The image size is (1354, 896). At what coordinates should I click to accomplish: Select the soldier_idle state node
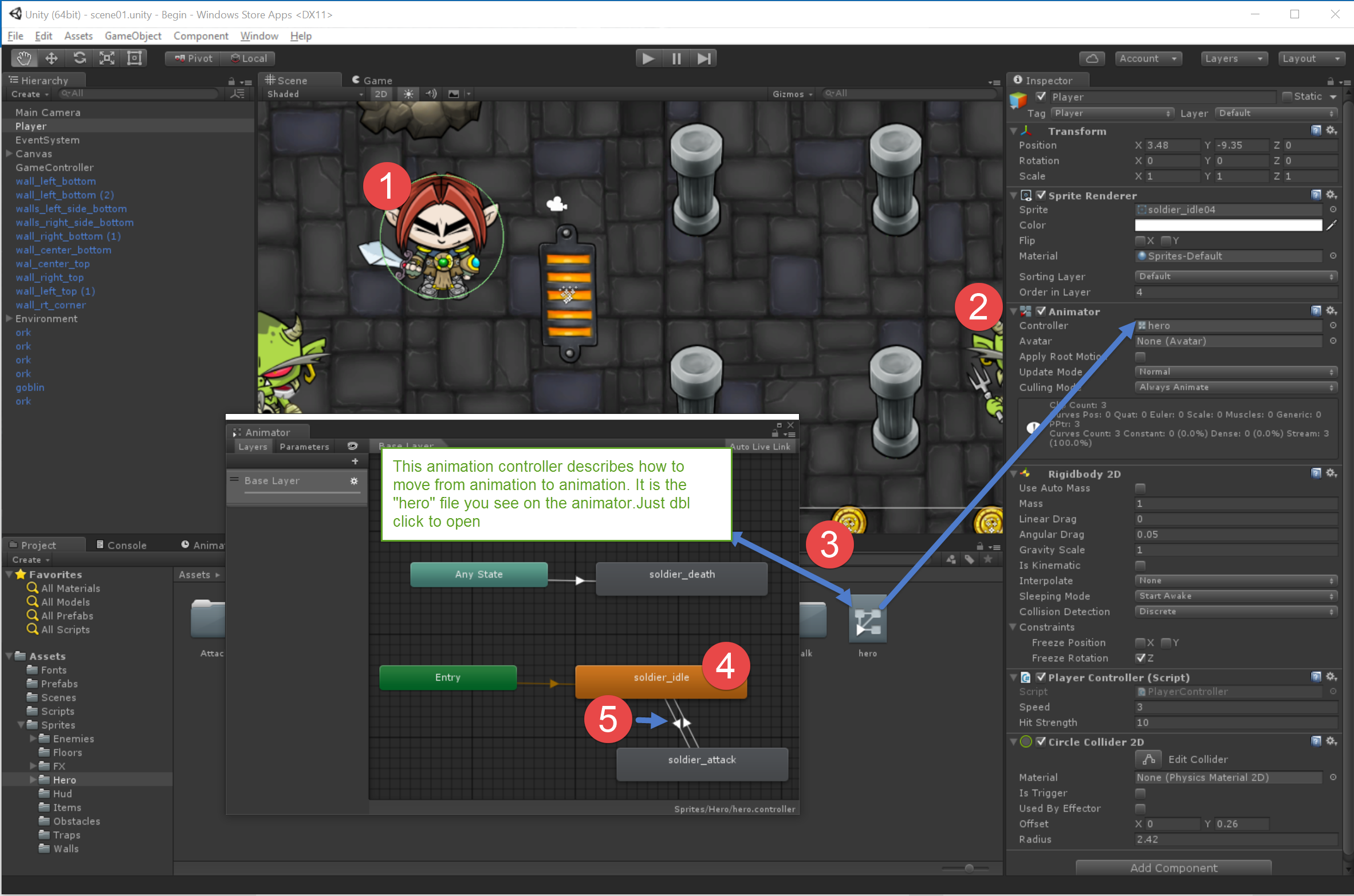tap(660, 681)
